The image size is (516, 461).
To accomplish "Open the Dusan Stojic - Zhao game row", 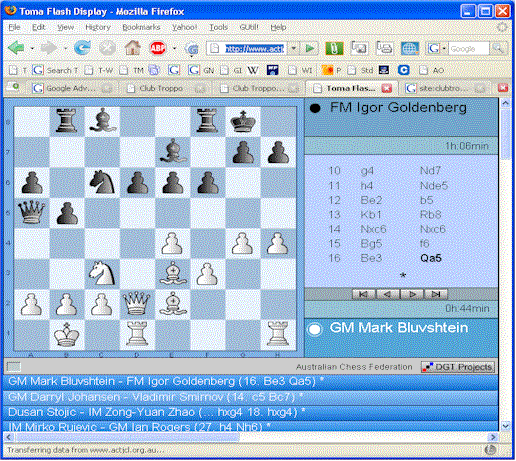I will (251, 412).
